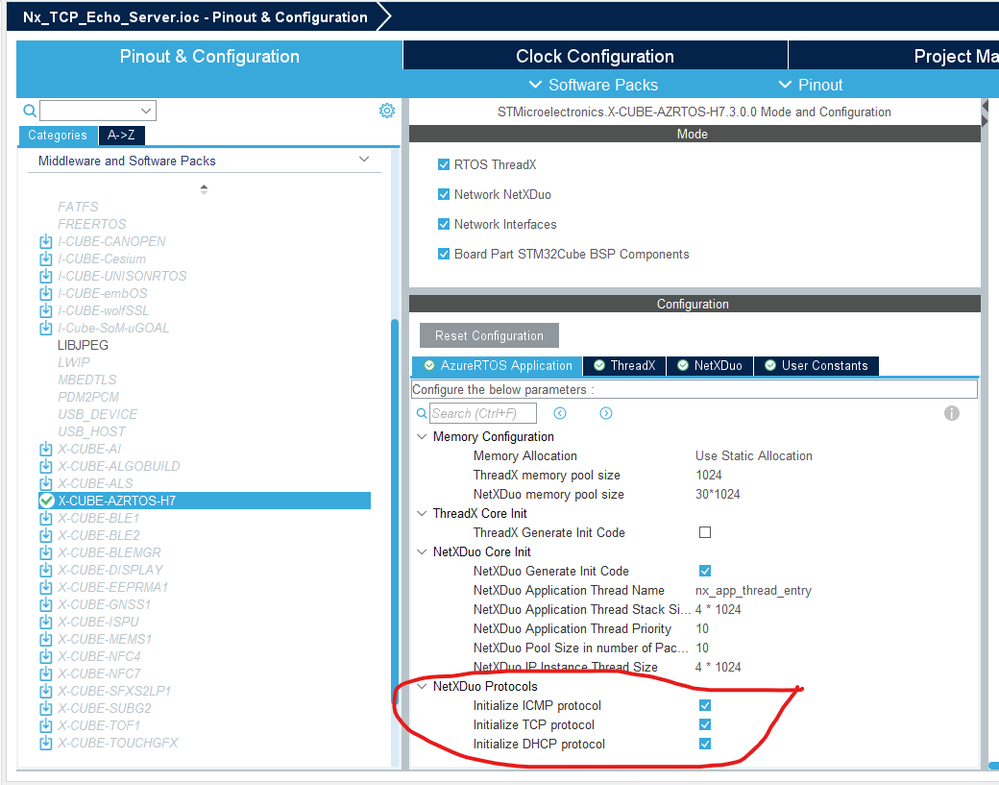
Task: Click the download icon next to X-CUBE-BLE2
Action: tap(46, 535)
